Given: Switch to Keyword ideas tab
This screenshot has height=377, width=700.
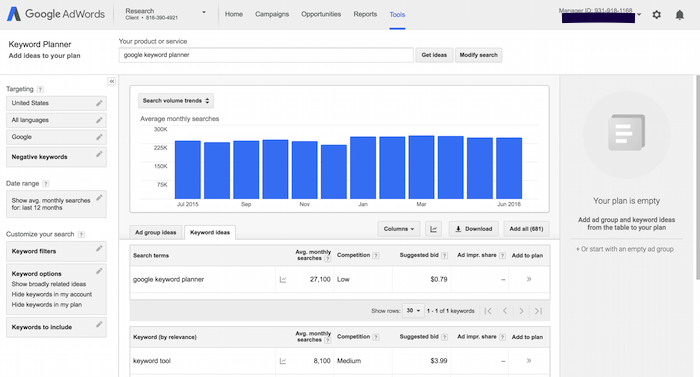Looking at the screenshot, I should pos(210,232).
